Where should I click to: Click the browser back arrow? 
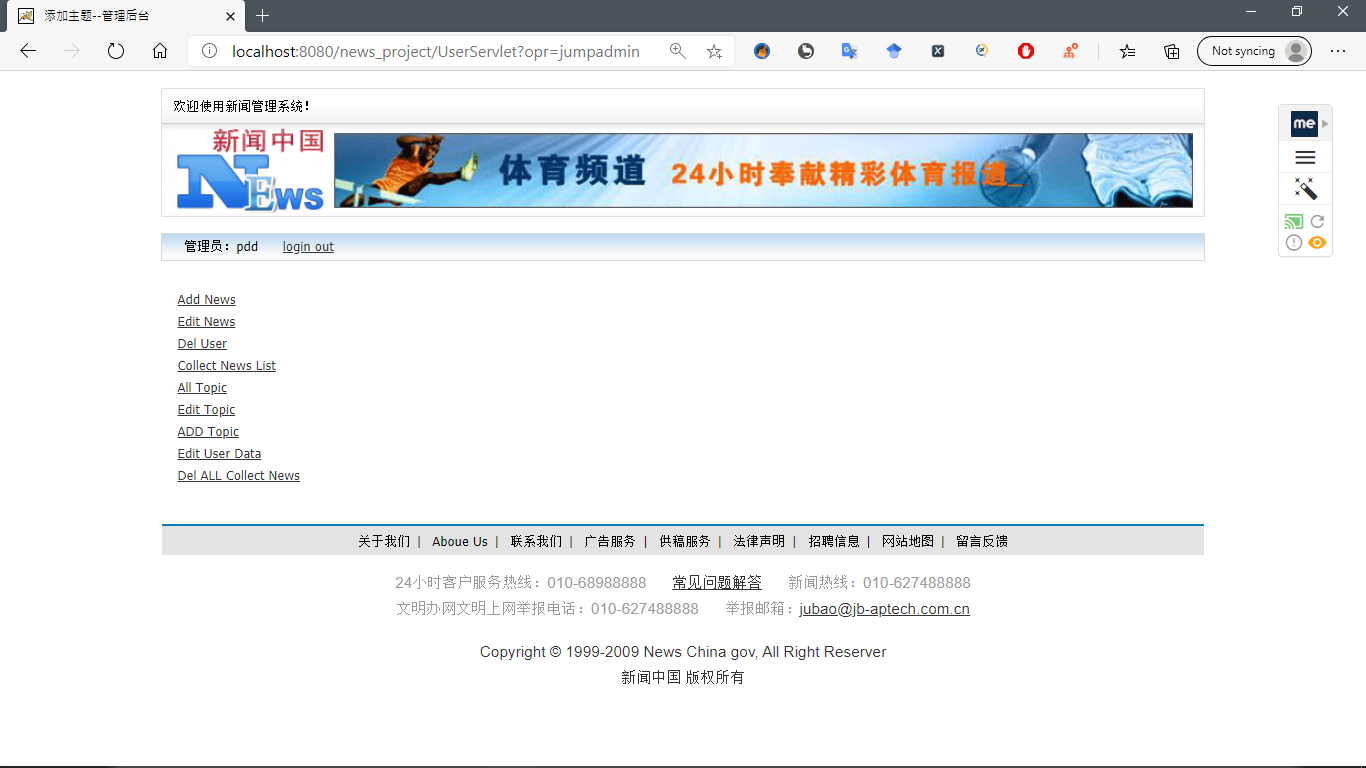(x=28, y=51)
